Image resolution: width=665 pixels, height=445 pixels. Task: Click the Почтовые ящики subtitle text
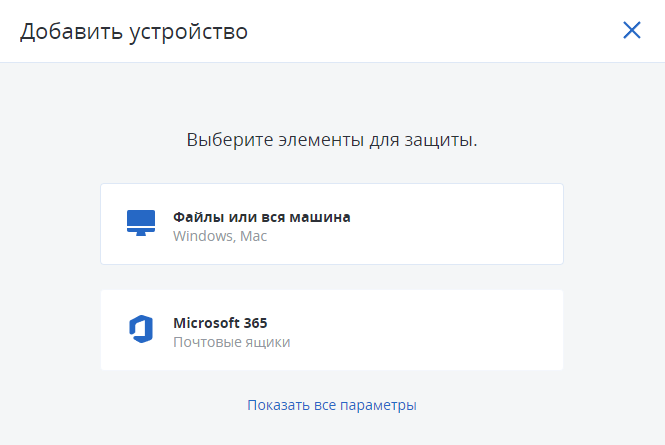click(232, 342)
